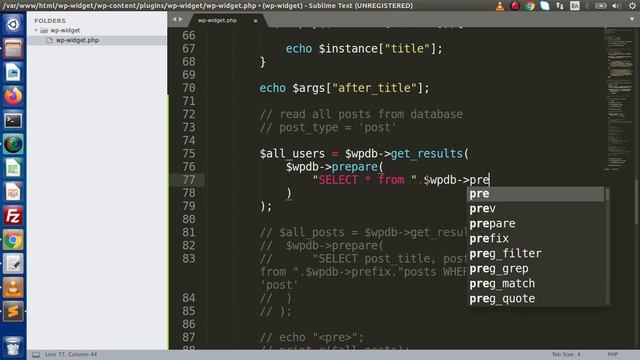Open the text editor pencil icon in dock
Screen dimensions: 640x360
click(13, 264)
